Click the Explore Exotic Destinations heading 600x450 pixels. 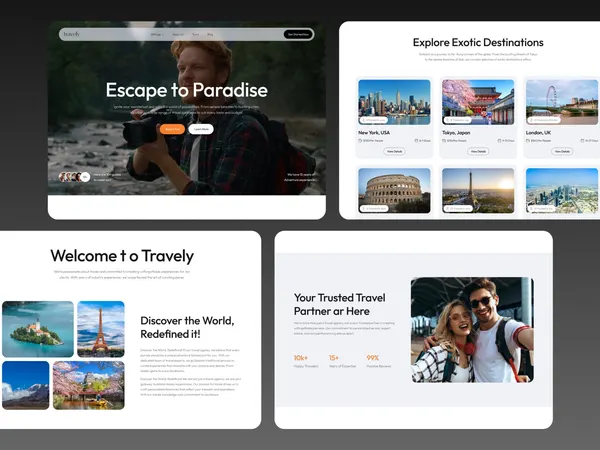coord(478,42)
